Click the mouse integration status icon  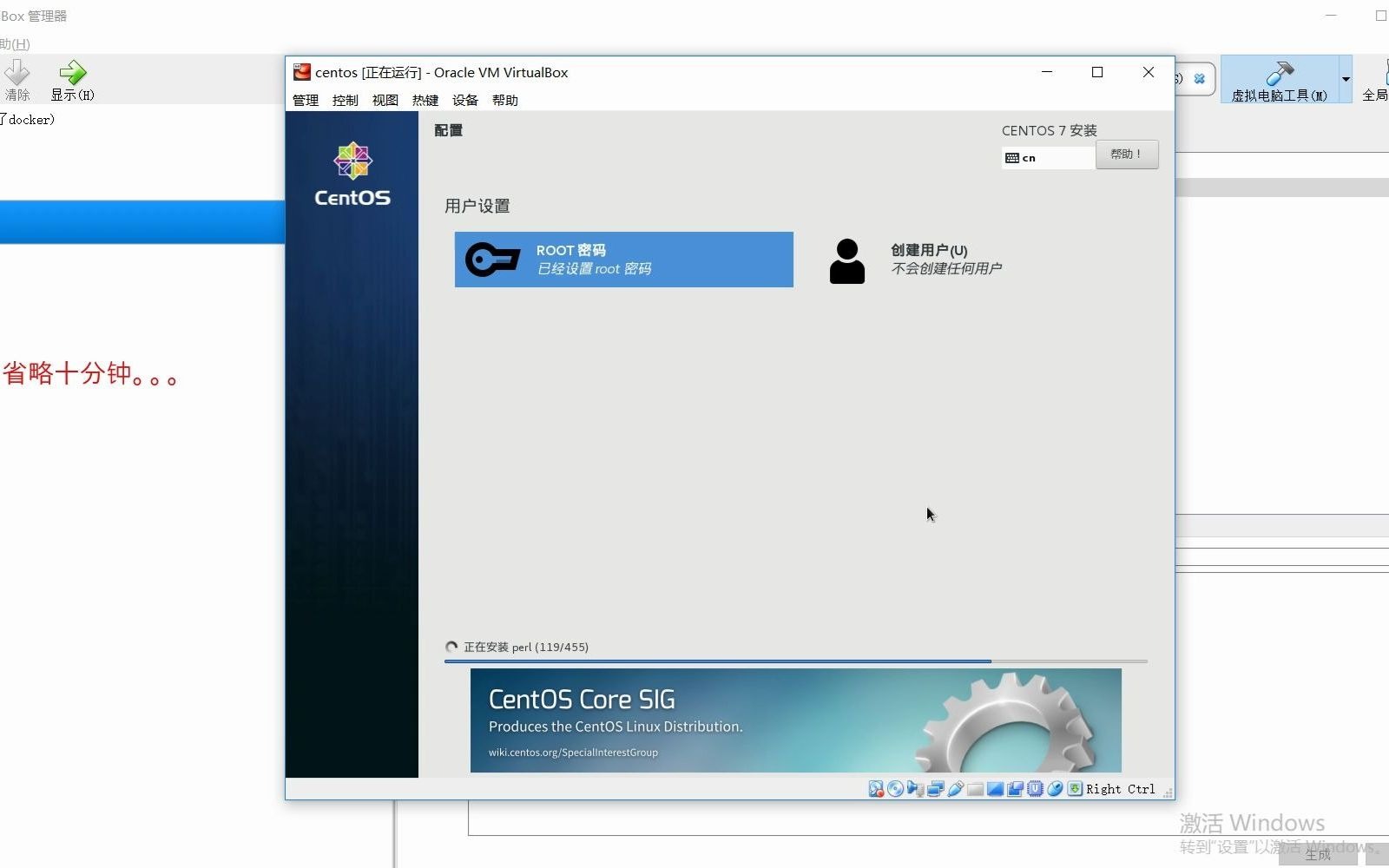coord(1056,788)
